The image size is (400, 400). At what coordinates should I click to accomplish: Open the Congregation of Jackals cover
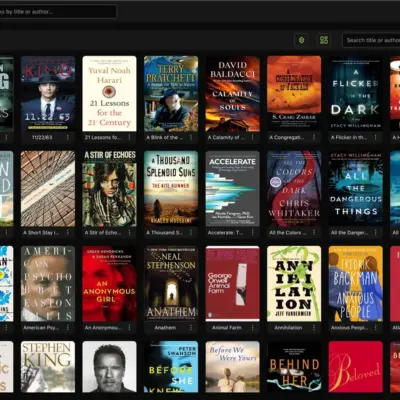pos(294,94)
